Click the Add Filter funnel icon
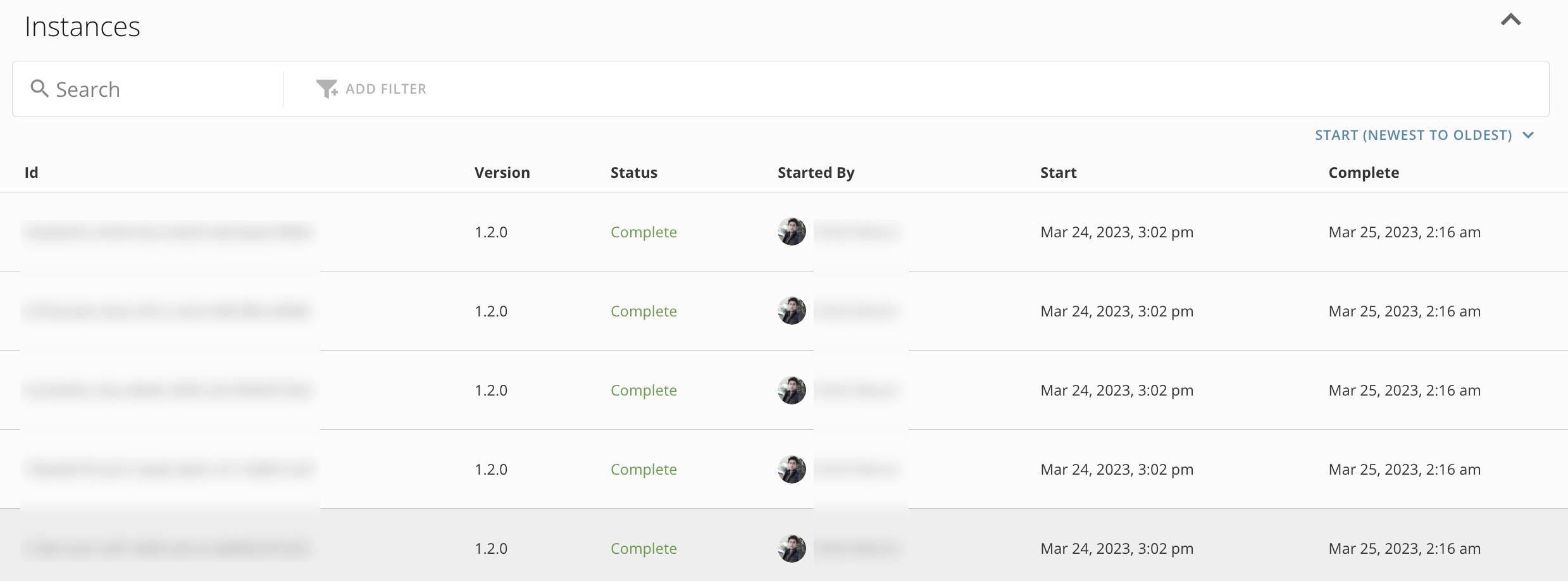 pyautogui.click(x=327, y=89)
